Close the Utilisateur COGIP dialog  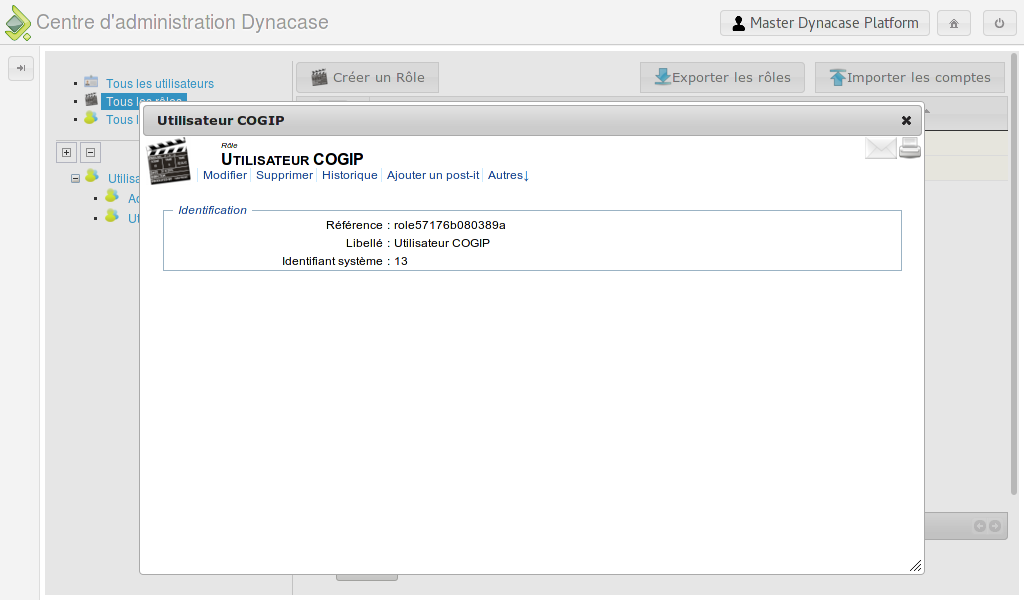click(x=906, y=120)
